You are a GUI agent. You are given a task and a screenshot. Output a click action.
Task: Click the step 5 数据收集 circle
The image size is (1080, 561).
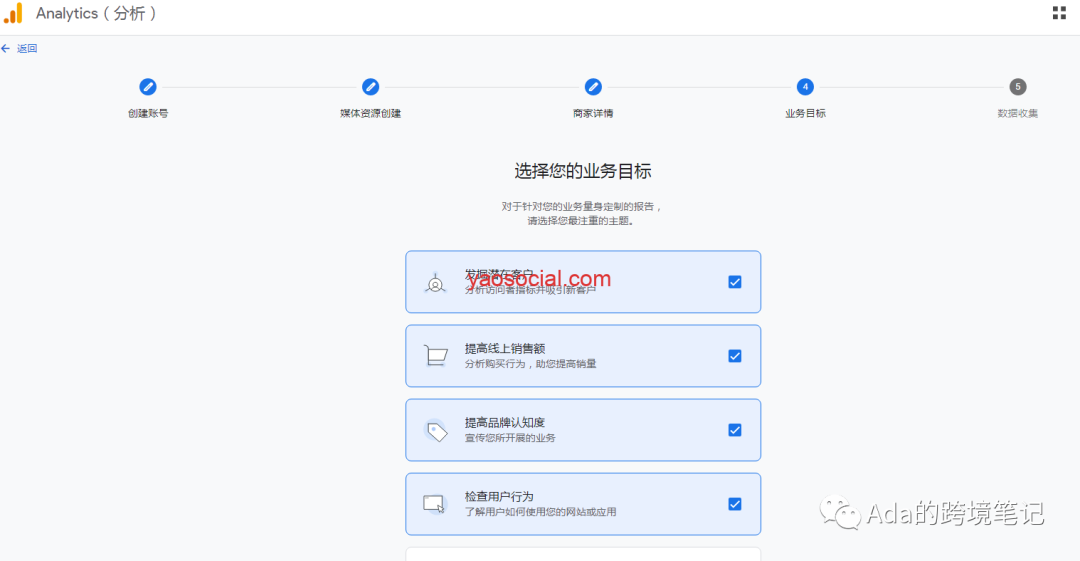pyautogui.click(x=1017, y=87)
